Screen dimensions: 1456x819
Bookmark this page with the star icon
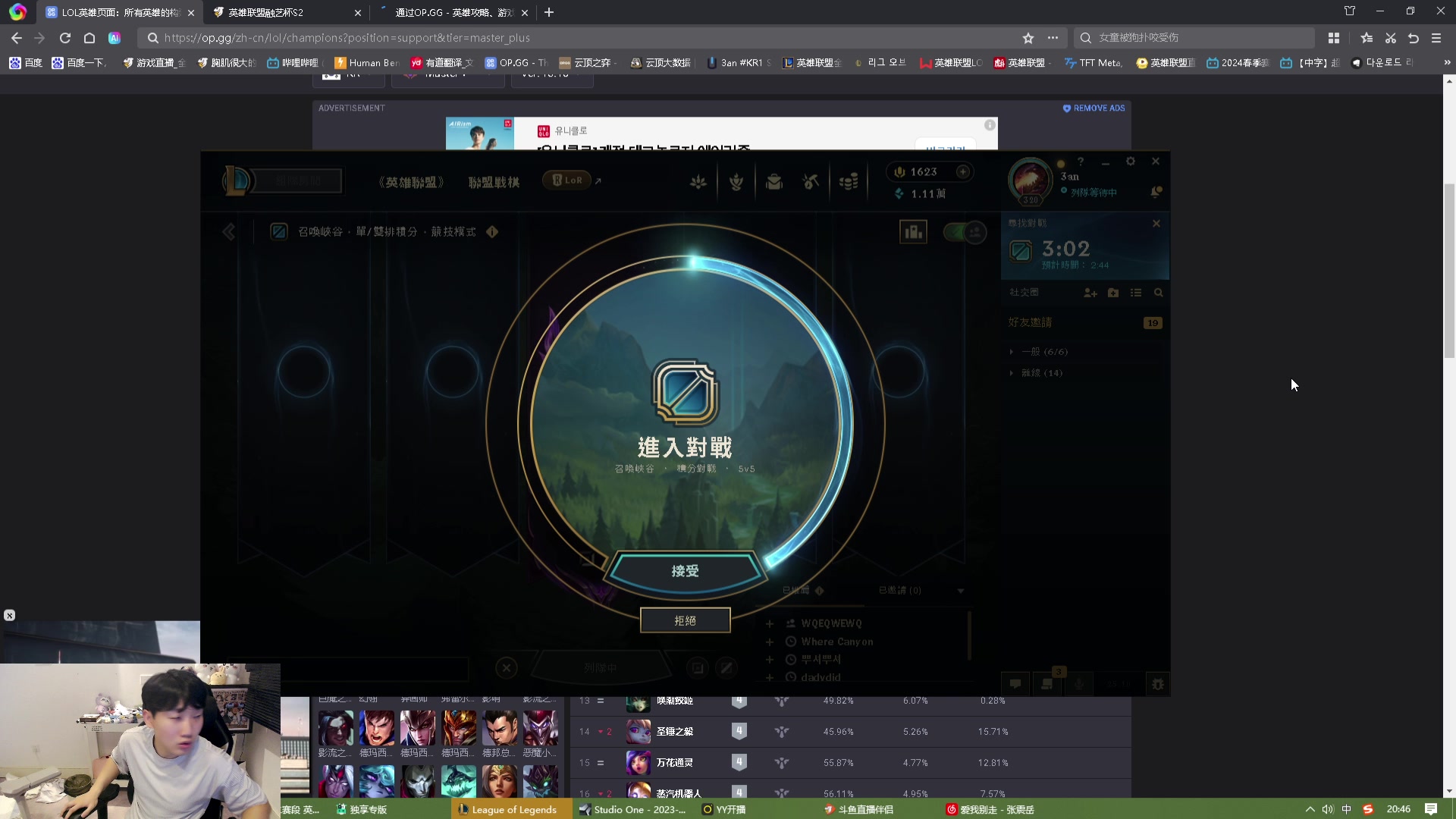tap(1028, 38)
